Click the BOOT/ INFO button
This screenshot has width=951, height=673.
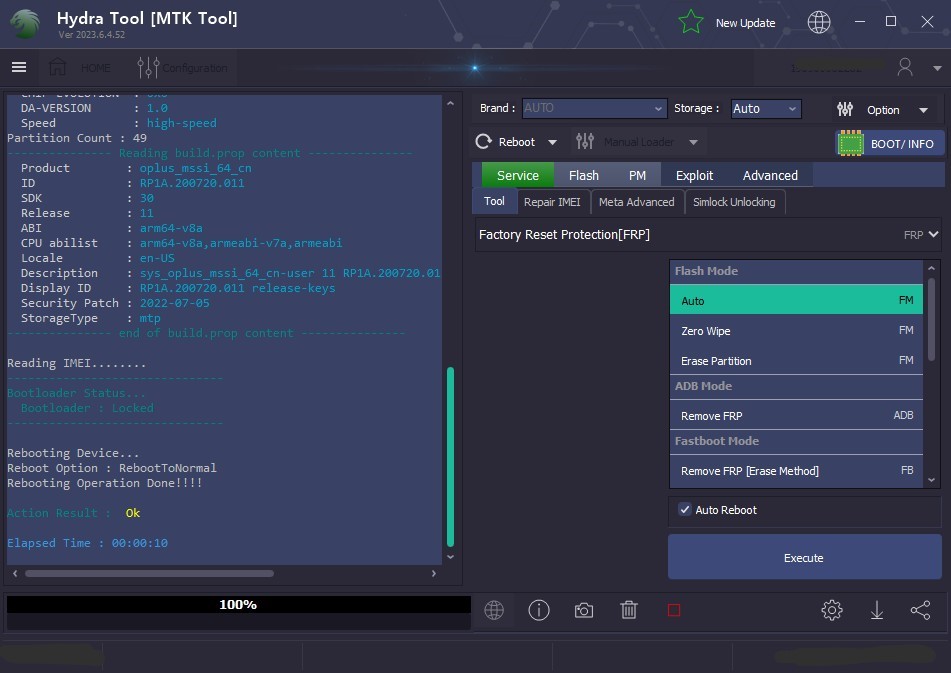890,144
